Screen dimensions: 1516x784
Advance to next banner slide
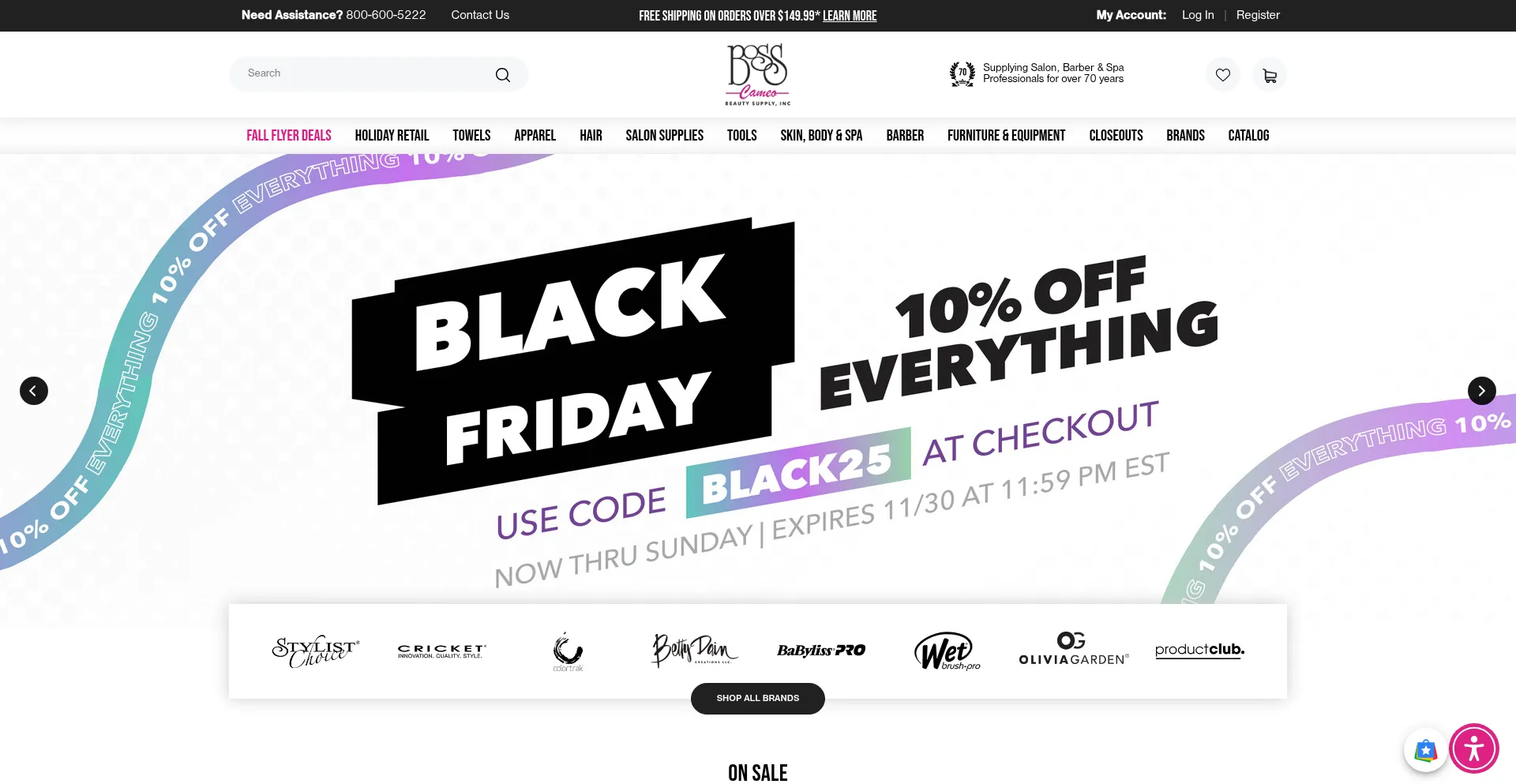tap(1481, 391)
